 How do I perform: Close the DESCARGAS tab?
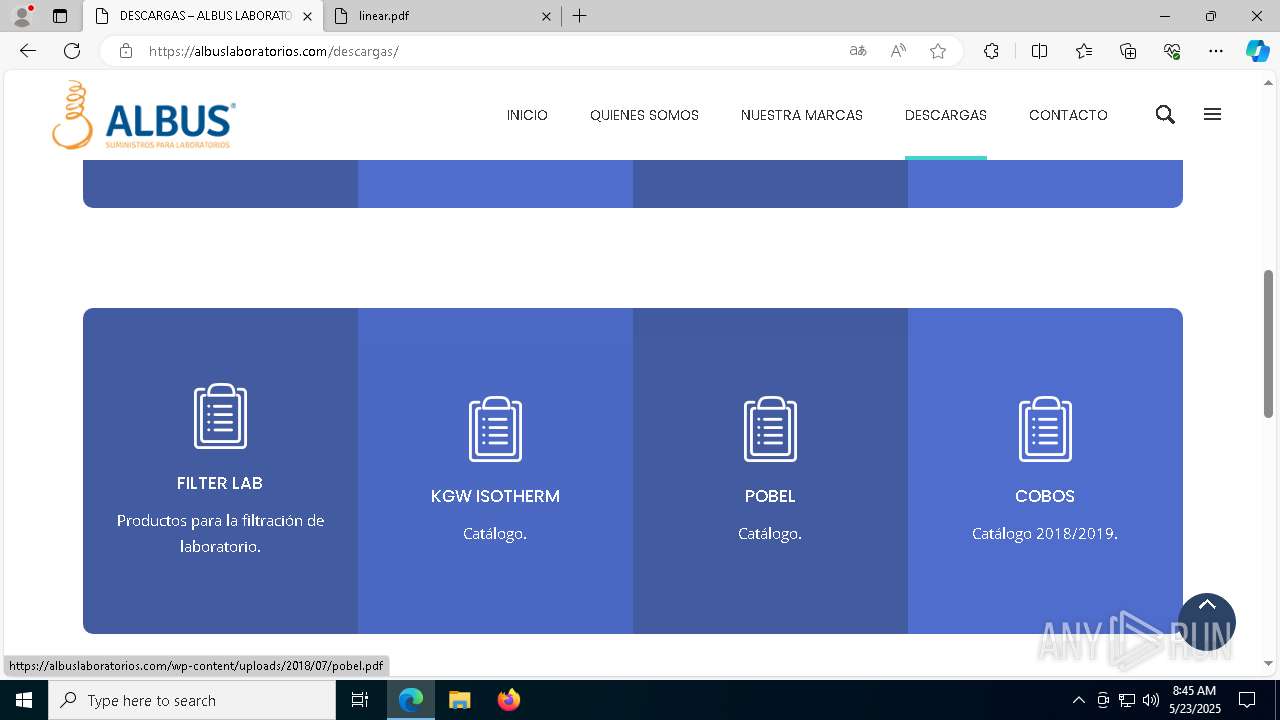coord(307,16)
